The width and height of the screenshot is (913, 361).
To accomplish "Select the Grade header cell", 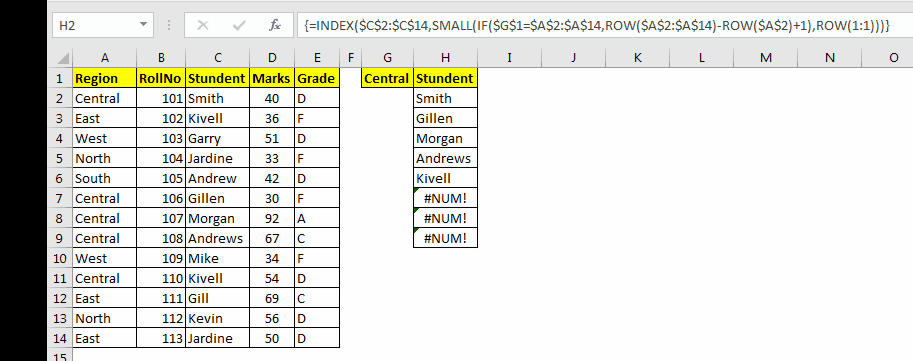I will (x=317, y=79).
